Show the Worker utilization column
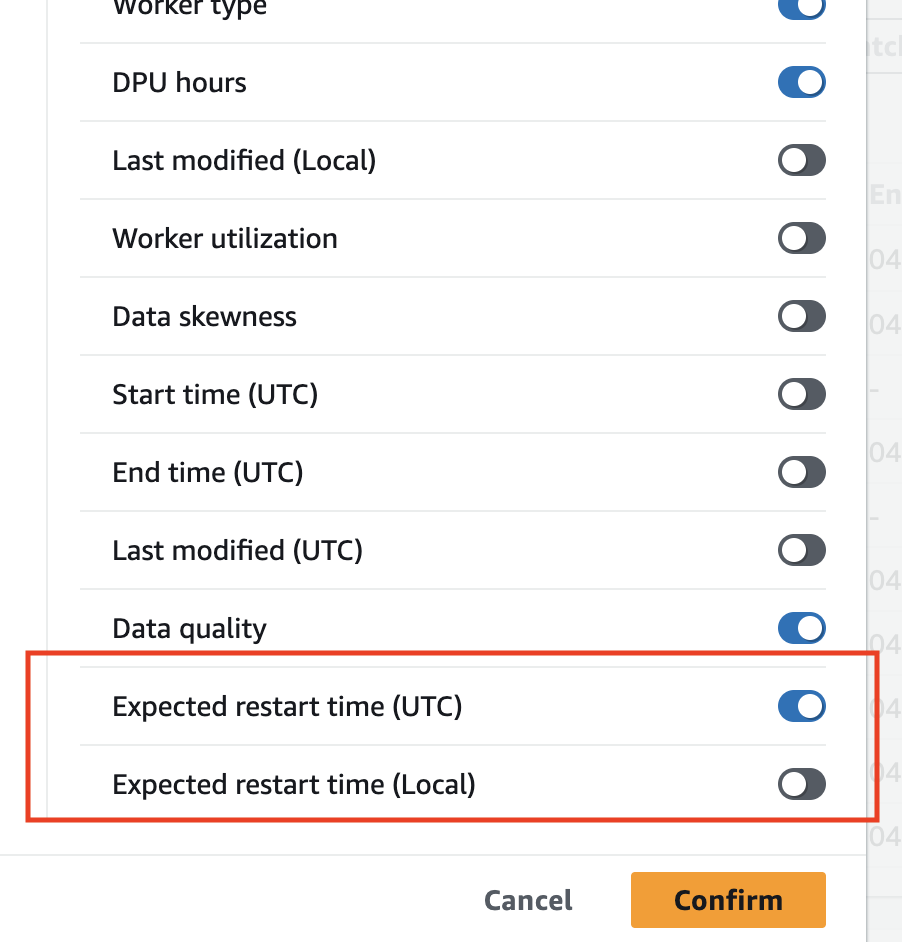The width and height of the screenshot is (902, 942). tap(801, 238)
